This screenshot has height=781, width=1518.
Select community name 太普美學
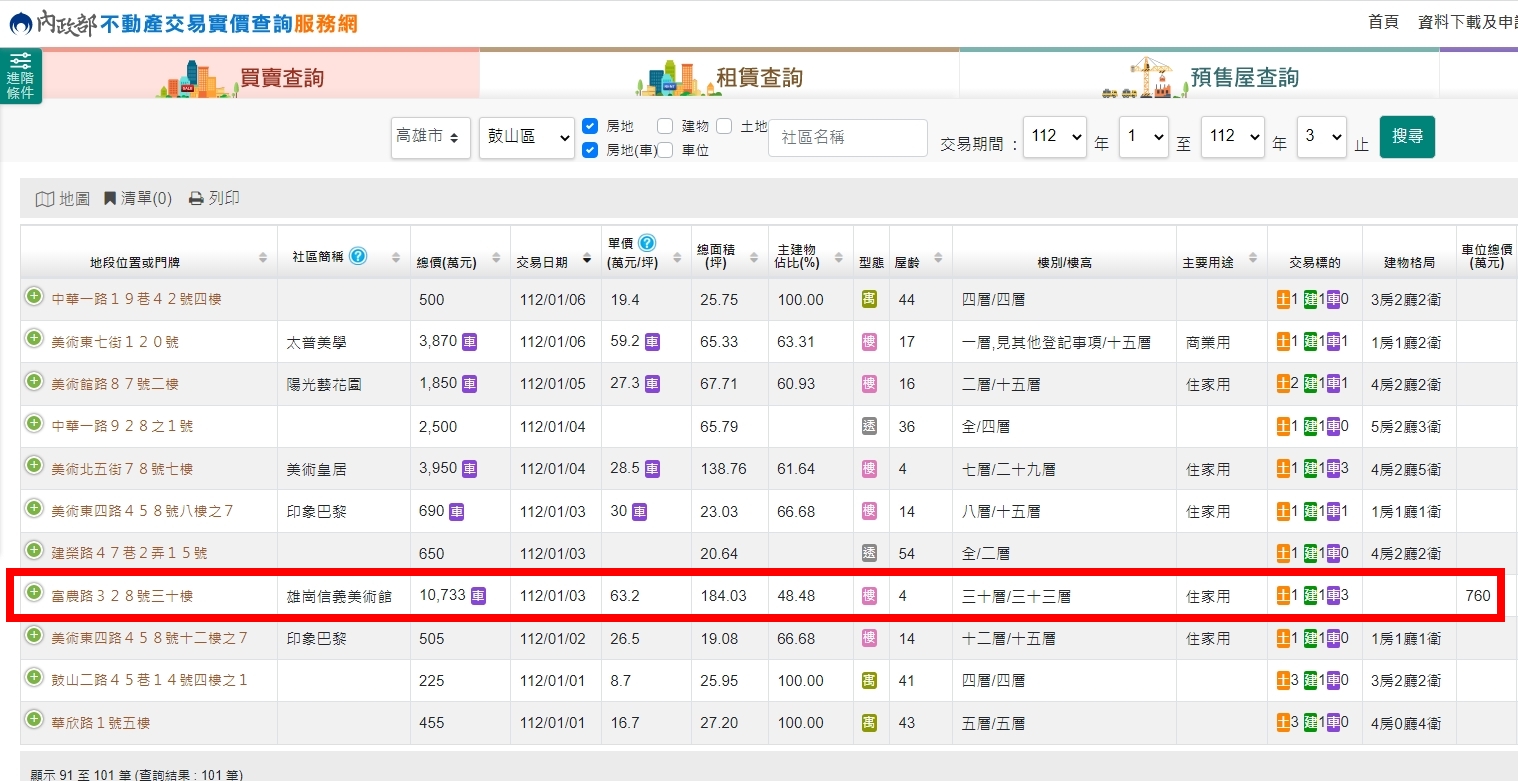point(316,342)
